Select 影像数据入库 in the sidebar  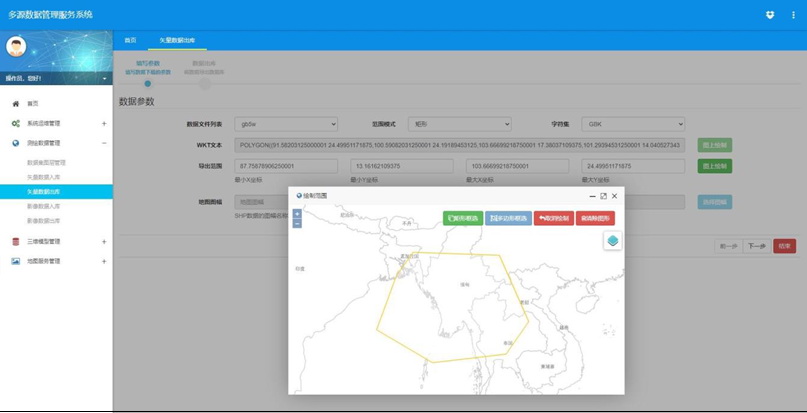point(46,204)
